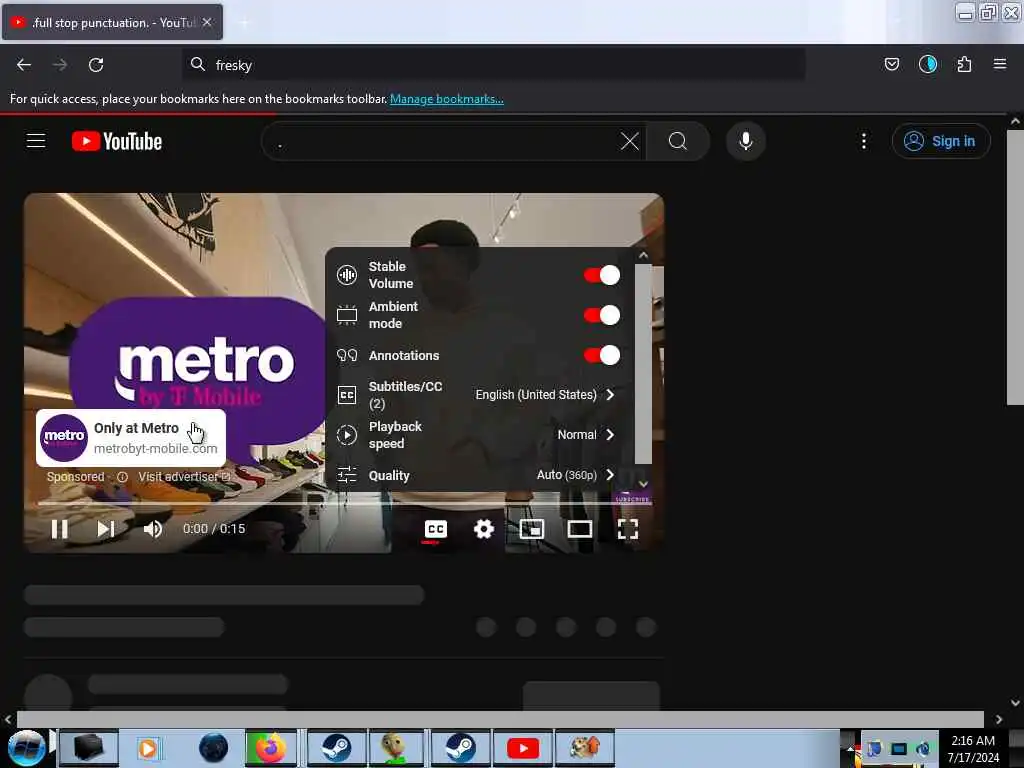Open YouTube three-dot settings menu
Image resolution: width=1024 pixels, height=768 pixels.
click(863, 141)
